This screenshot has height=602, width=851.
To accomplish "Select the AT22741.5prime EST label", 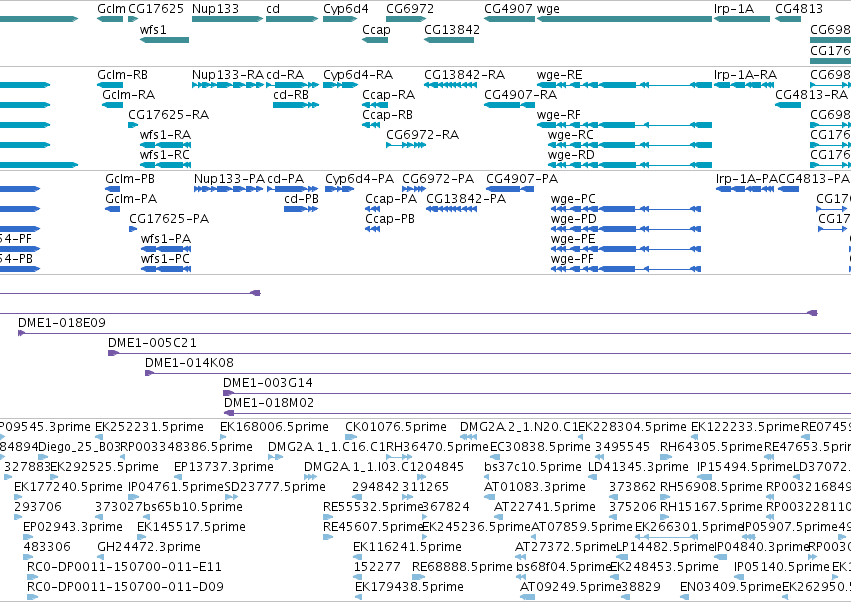I will pos(544,507).
